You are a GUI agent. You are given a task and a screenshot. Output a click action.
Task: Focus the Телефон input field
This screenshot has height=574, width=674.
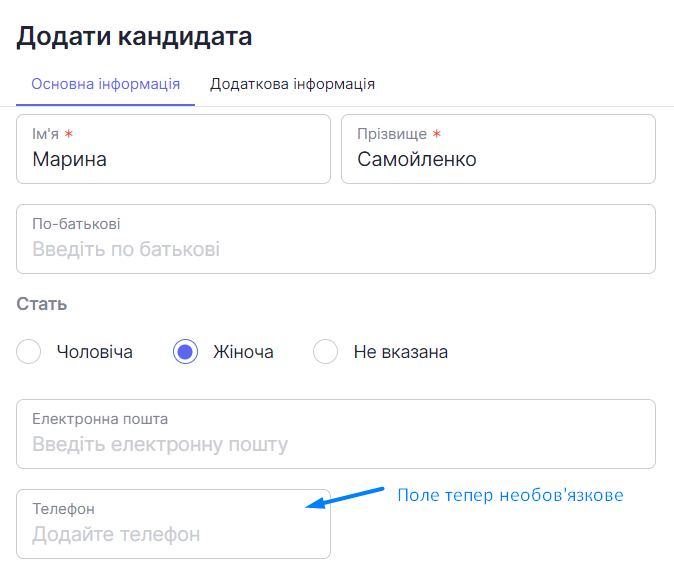(x=173, y=524)
